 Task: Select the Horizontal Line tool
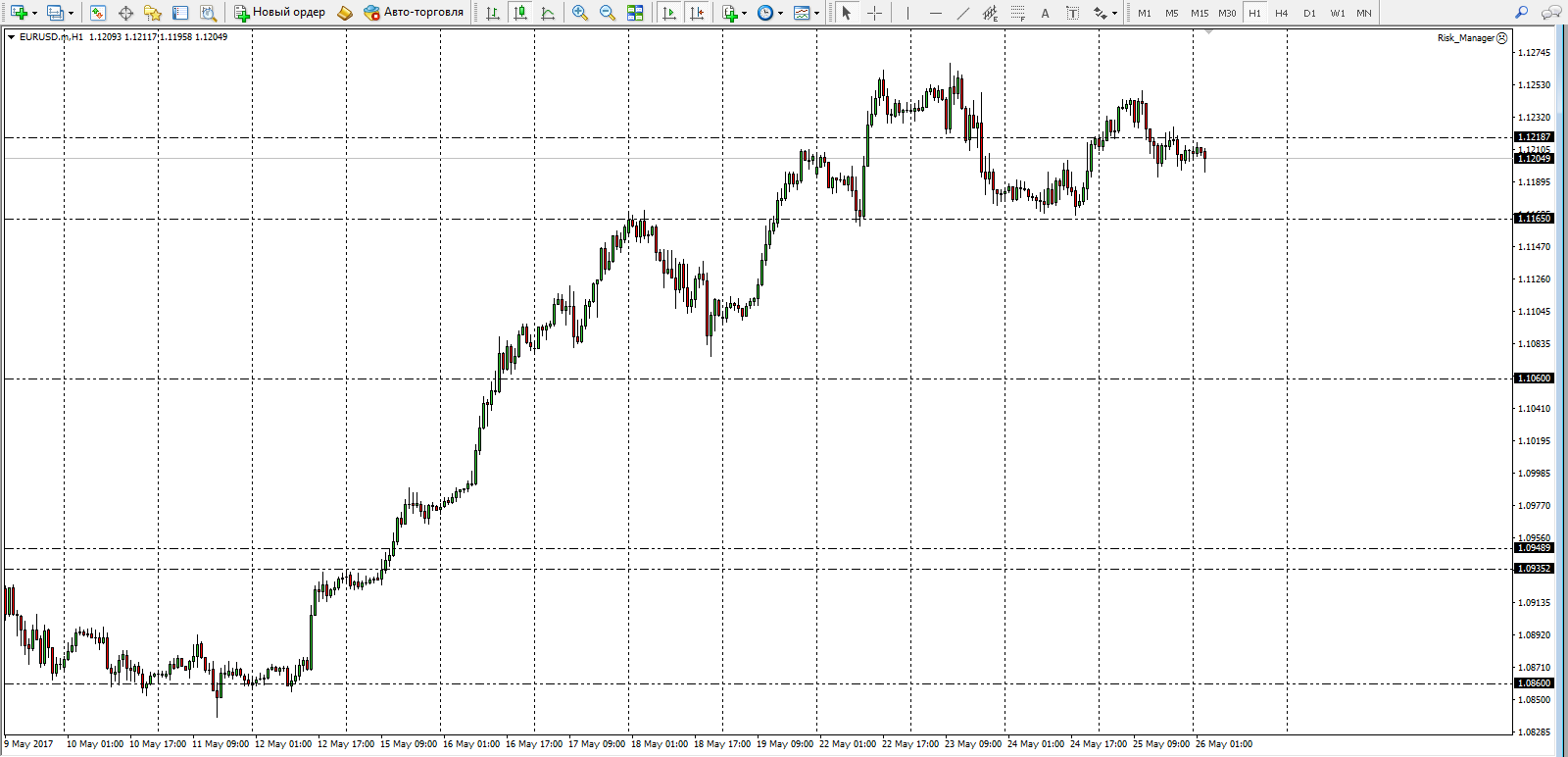tap(935, 13)
